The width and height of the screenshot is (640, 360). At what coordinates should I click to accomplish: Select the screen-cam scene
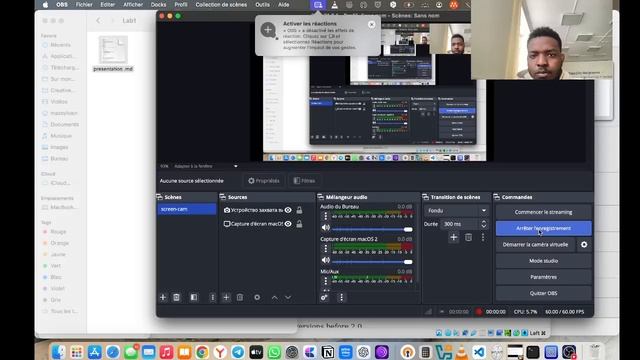(x=187, y=209)
